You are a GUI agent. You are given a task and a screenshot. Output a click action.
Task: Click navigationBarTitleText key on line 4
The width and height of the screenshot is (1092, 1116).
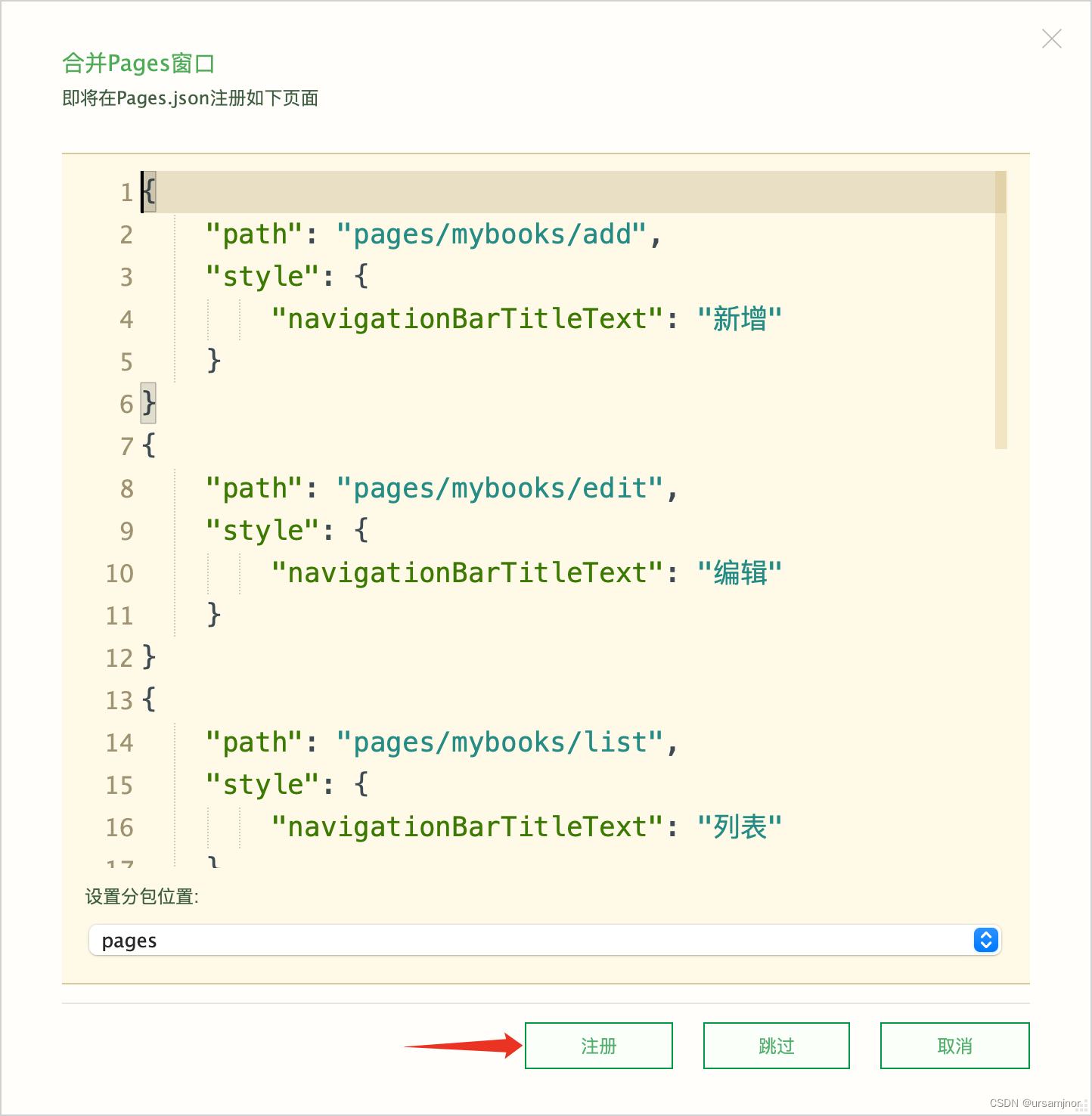(x=467, y=319)
